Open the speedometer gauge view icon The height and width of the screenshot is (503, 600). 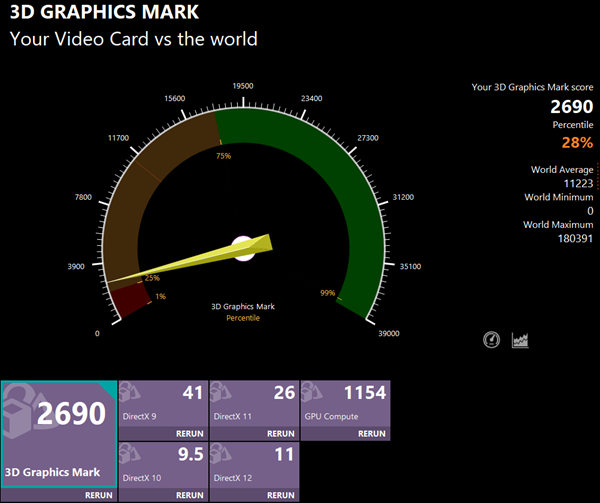click(x=490, y=340)
